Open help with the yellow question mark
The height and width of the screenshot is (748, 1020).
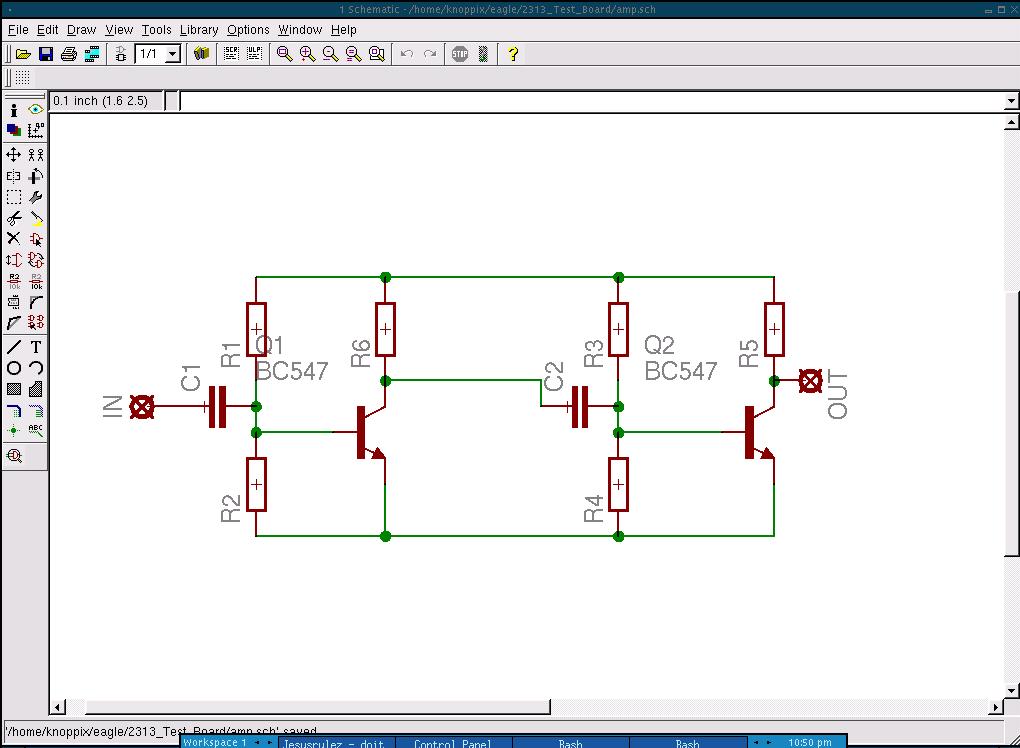(x=513, y=54)
